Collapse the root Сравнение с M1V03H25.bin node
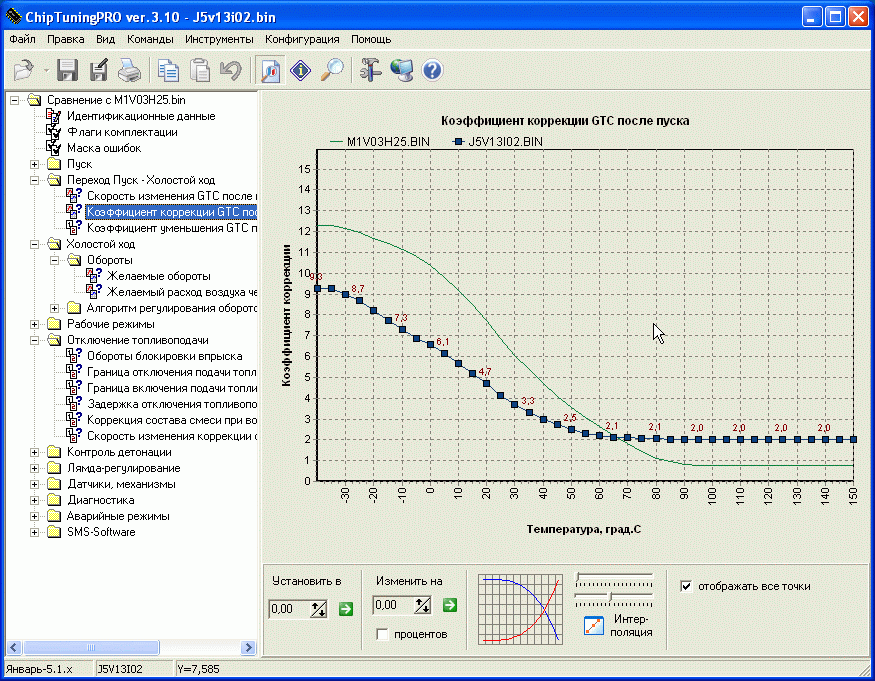 (x=15, y=100)
